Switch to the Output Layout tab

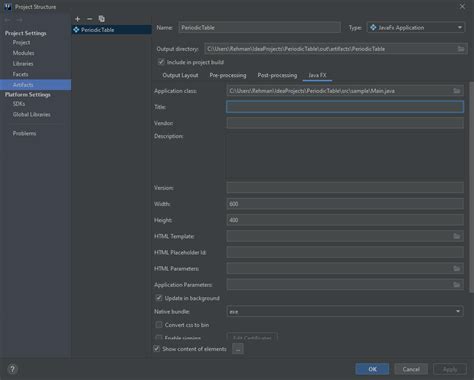(x=180, y=75)
